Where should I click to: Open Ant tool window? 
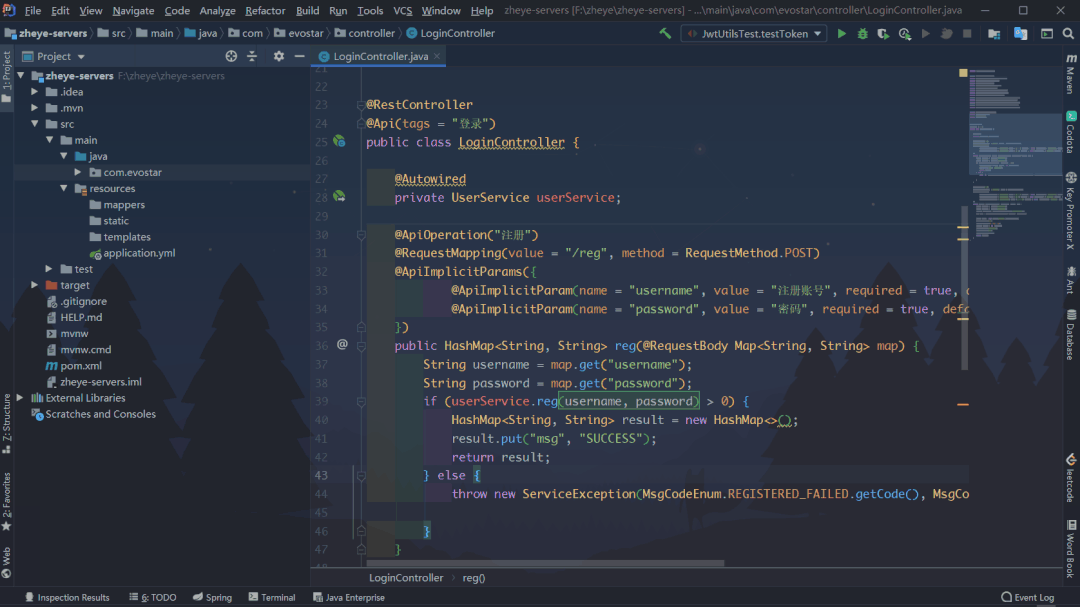point(1070,280)
